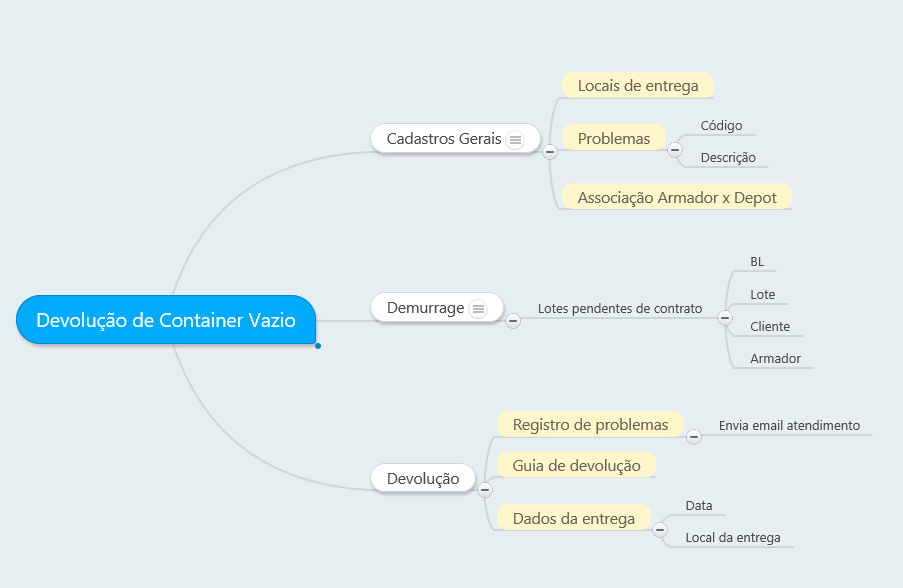Click the Local da entrega subtopic
This screenshot has height=588, width=903.
coord(733,538)
